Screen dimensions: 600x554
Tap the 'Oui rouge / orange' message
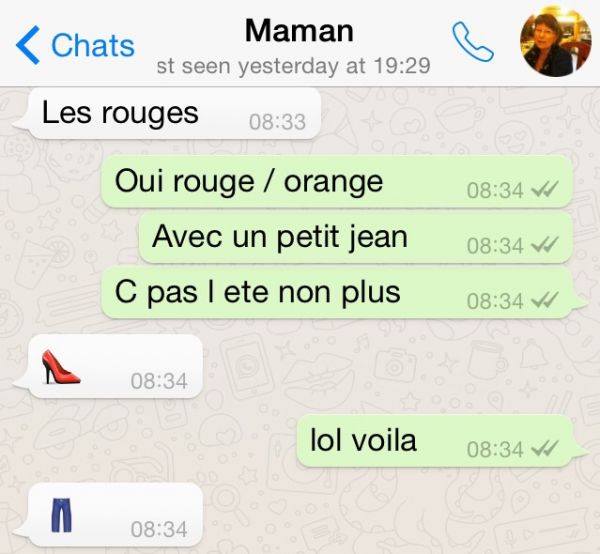337,182
